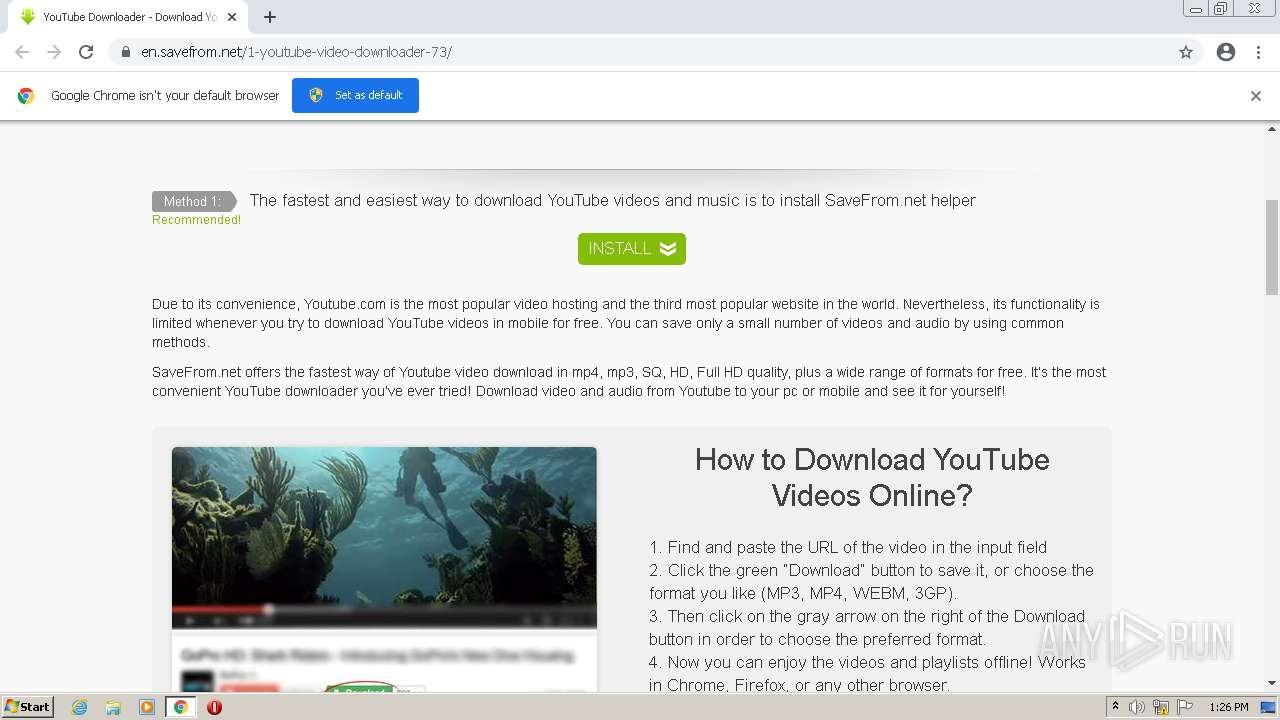Screen dimensions: 1280x720
Task: Open Windows Media Player taskbar icon
Action: point(147,707)
